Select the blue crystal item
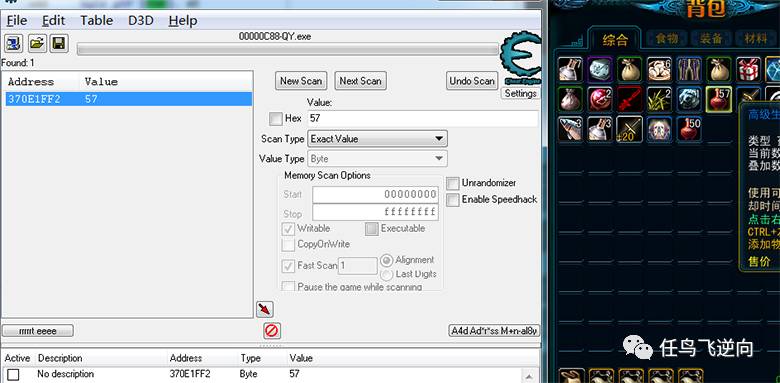This screenshot has width=780, height=383. 773,70
